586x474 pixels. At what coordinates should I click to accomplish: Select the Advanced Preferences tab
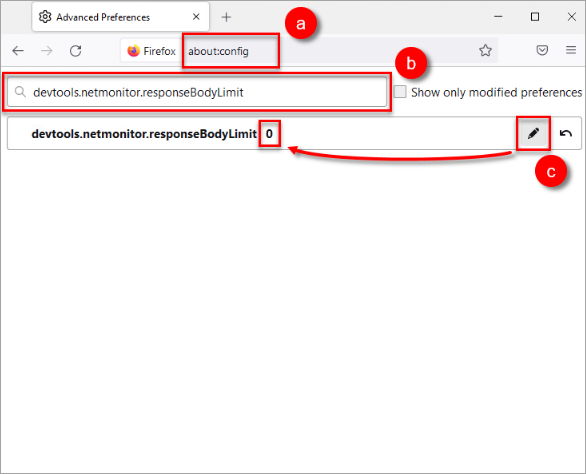tap(120, 17)
